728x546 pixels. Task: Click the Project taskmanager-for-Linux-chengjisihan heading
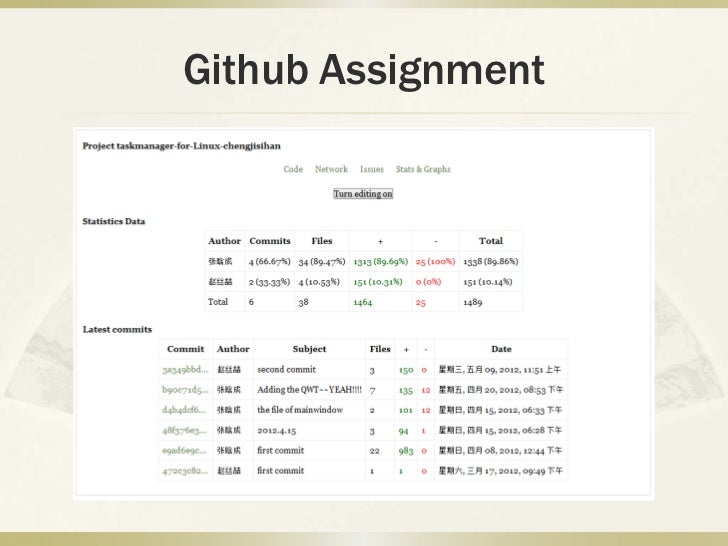point(182,146)
